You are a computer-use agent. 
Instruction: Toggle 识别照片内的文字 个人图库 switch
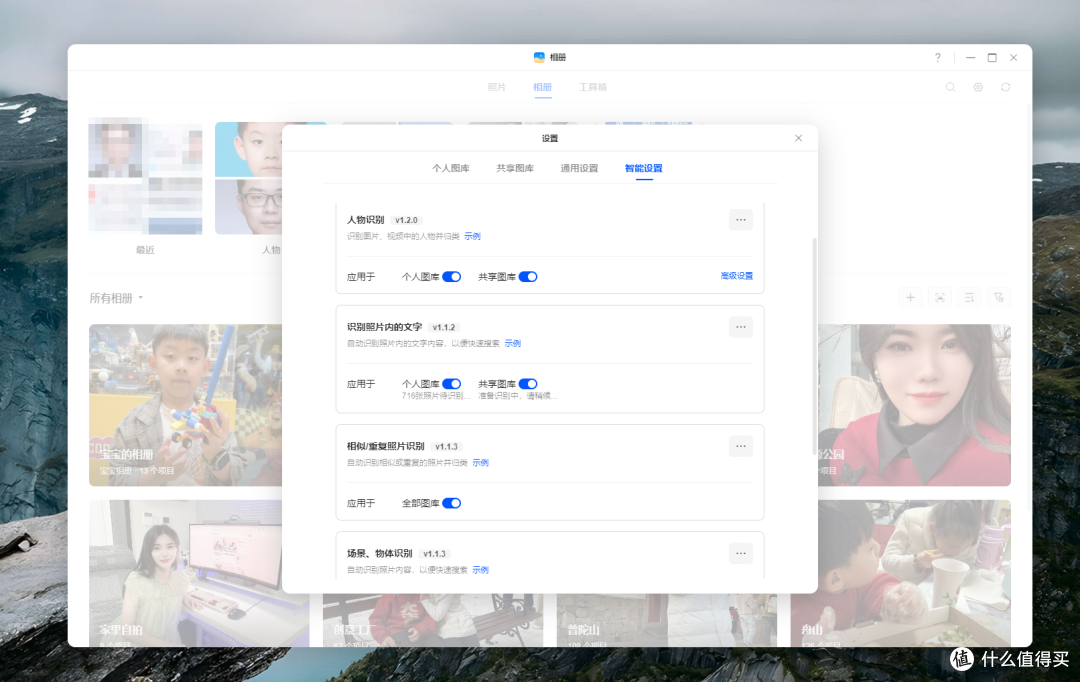pos(452,384)
